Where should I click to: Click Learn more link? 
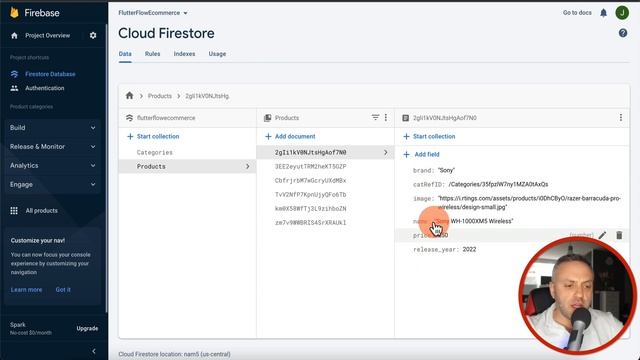click(26, 289)
